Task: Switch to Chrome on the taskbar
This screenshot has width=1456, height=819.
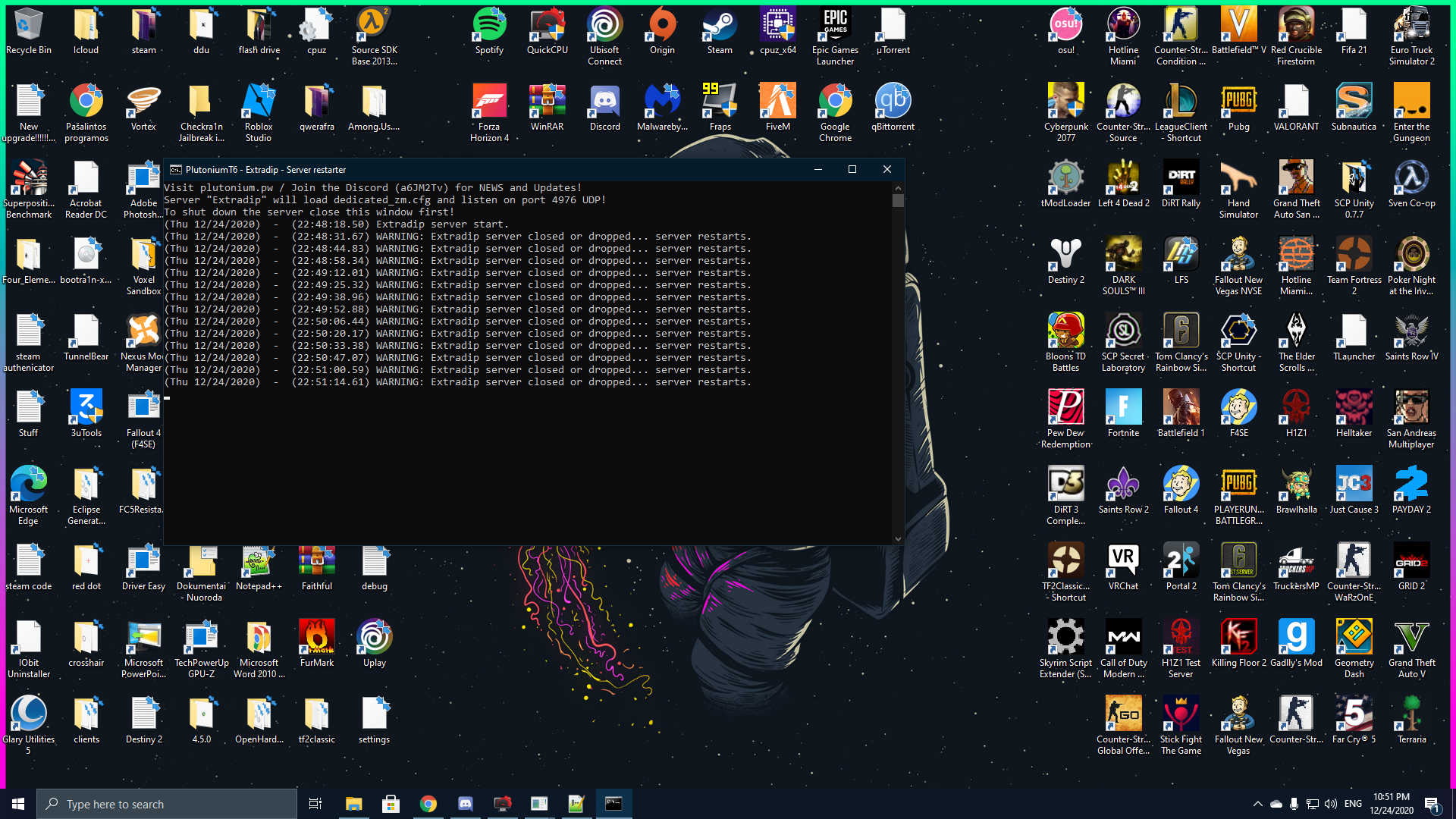Action: 428,804
